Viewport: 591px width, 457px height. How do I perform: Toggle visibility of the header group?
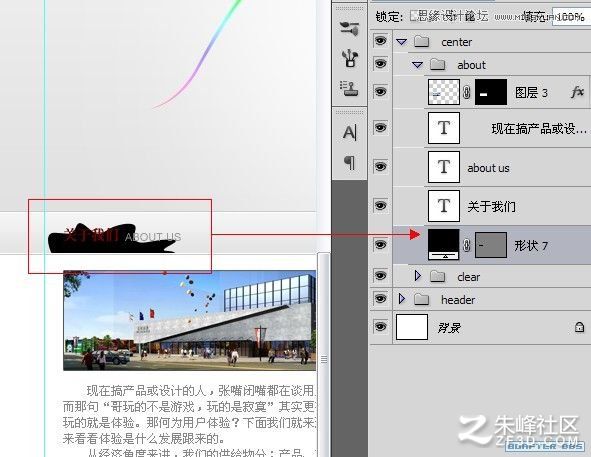[x=380, y=299]
